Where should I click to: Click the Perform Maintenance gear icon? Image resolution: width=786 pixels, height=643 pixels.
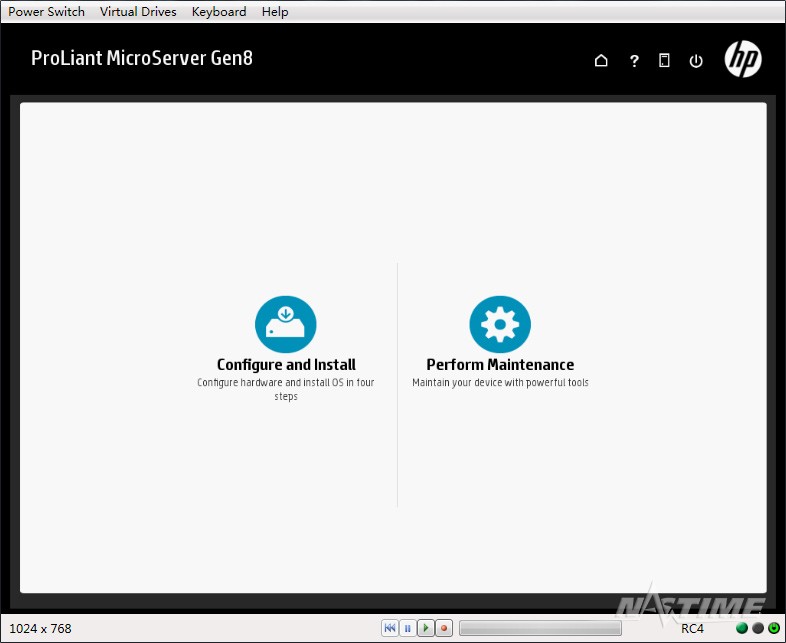point(500,324)
